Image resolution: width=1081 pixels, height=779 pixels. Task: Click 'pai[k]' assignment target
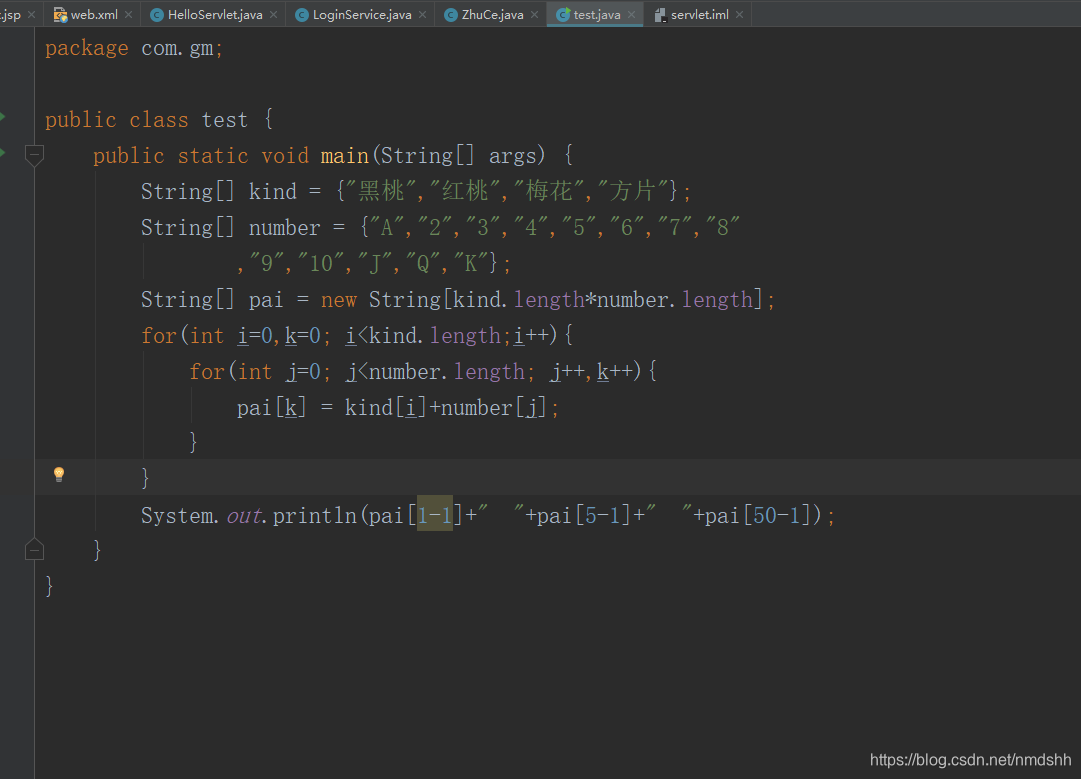click(272, 408)
